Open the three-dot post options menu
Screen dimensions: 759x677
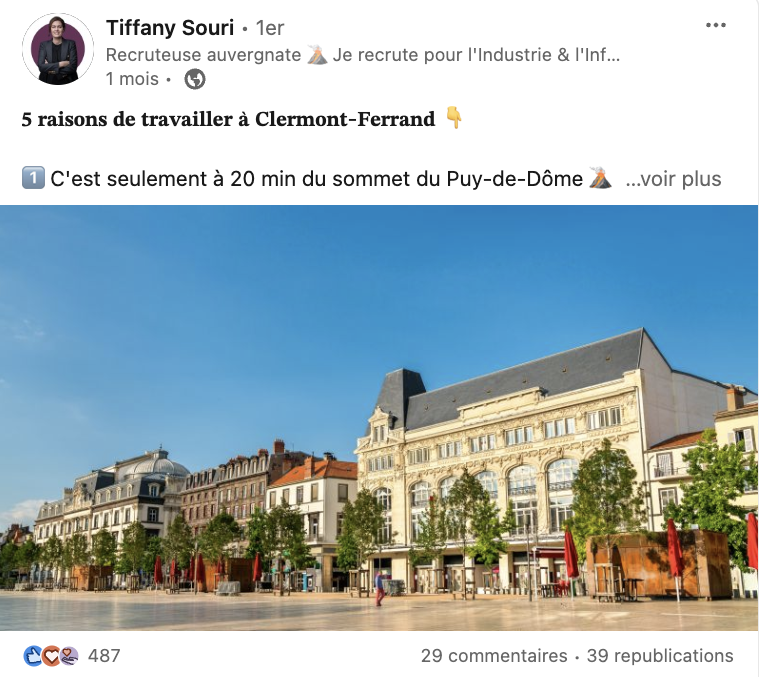tap(715, 25)
